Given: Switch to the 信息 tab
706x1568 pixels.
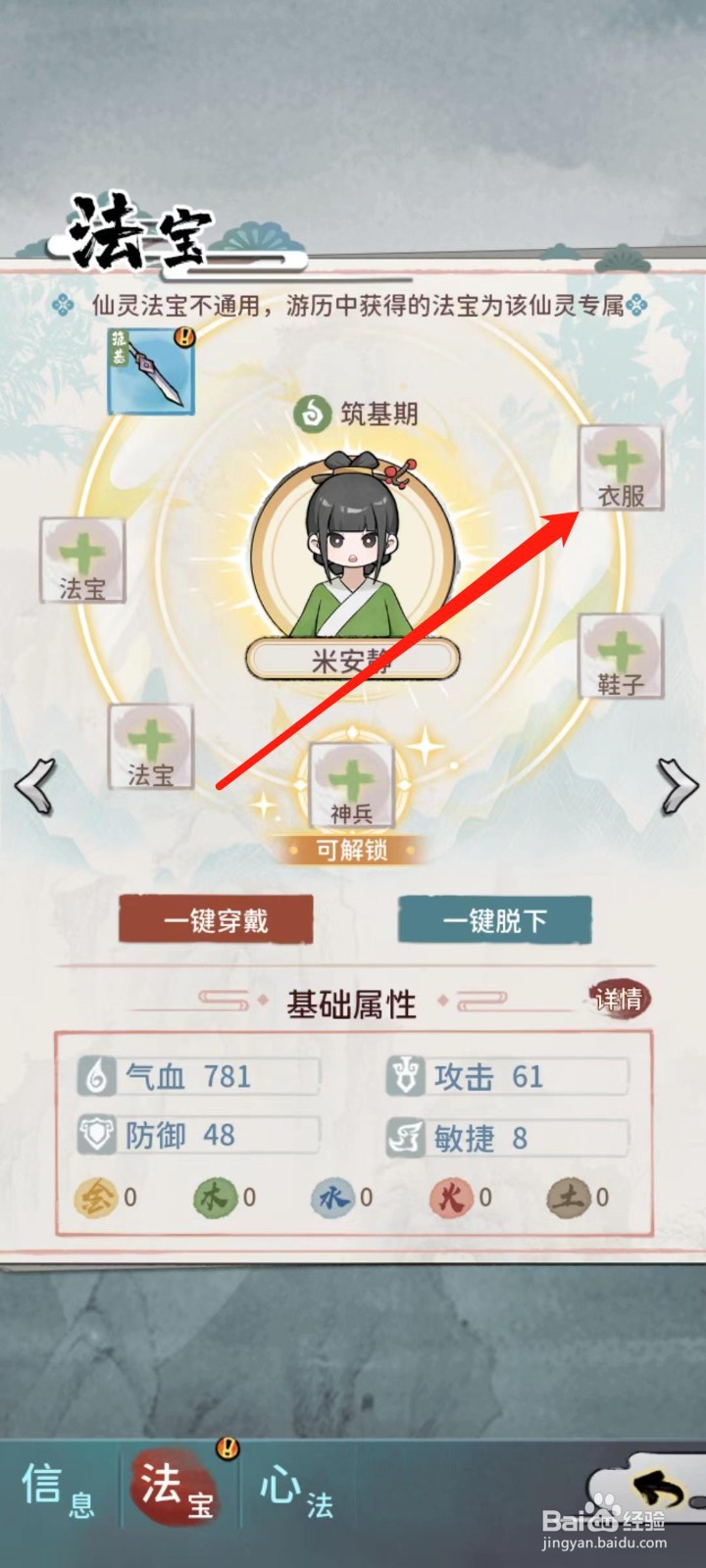Looking at the screenshot, I should pyautogui.click(x=59, y=1492).
